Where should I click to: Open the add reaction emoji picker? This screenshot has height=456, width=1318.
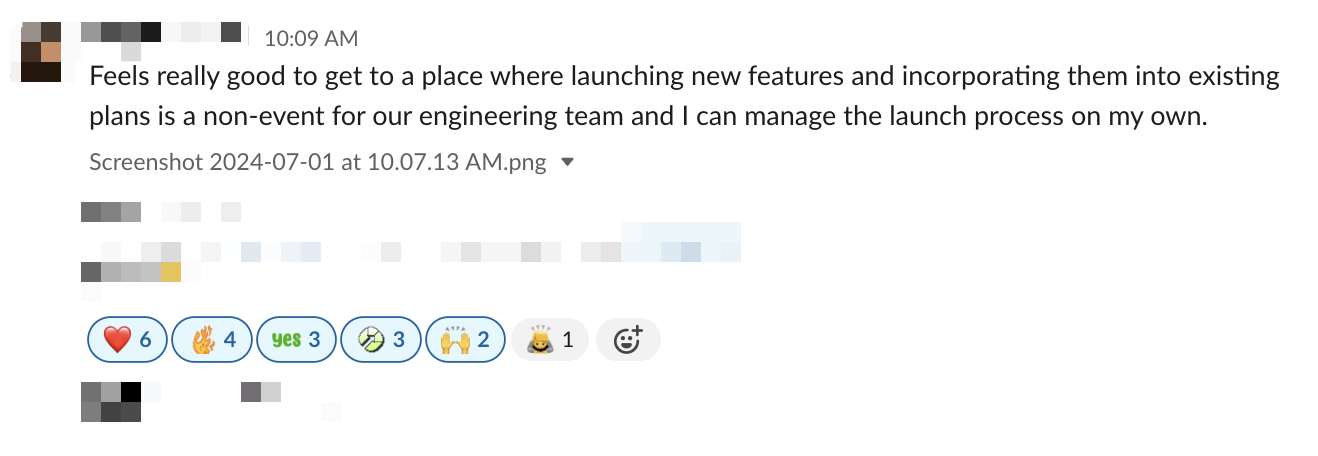coord(627,340)
